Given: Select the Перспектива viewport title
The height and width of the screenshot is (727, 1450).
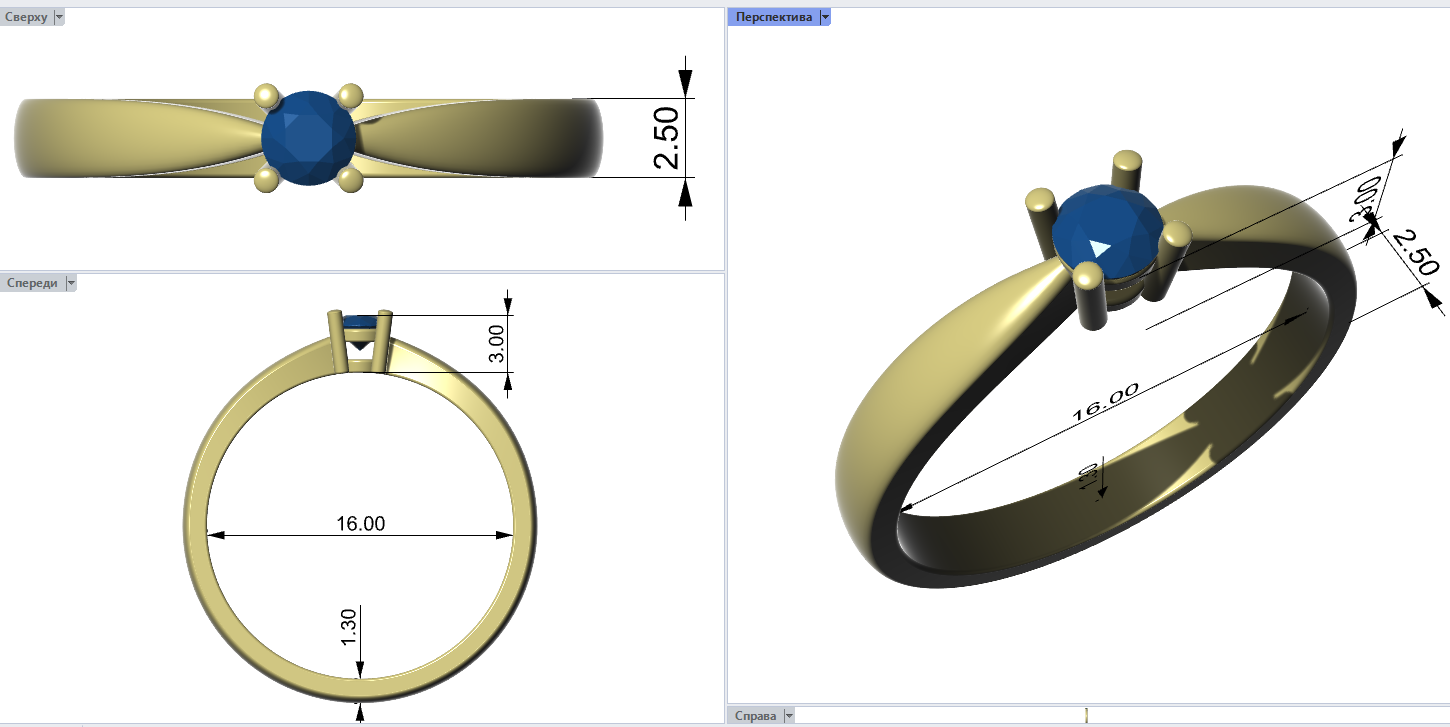Looking at the screenshot, I should pos(772,17).
